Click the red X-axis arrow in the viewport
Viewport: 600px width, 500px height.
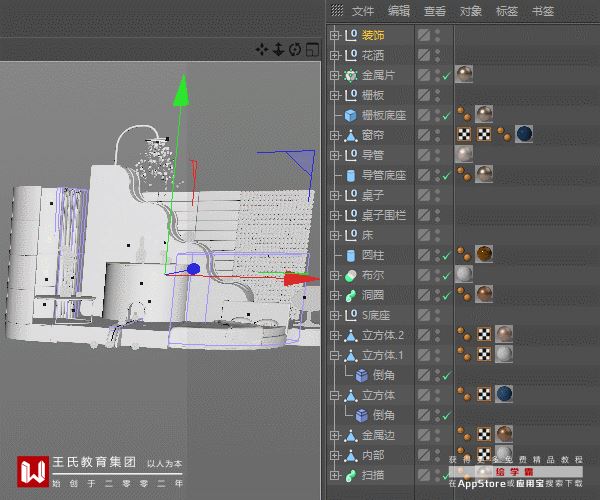click(302, 279)
